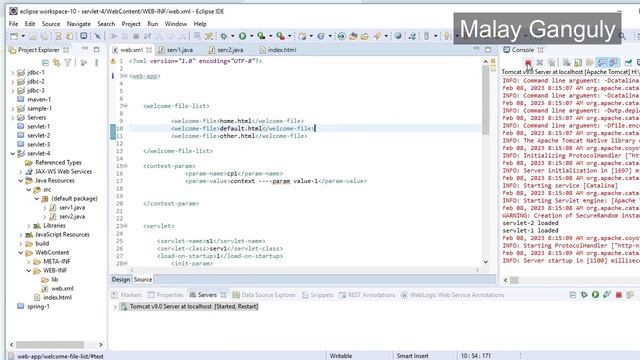
Task: Click 'Writable' in the status bar
Action: point(341,356)
